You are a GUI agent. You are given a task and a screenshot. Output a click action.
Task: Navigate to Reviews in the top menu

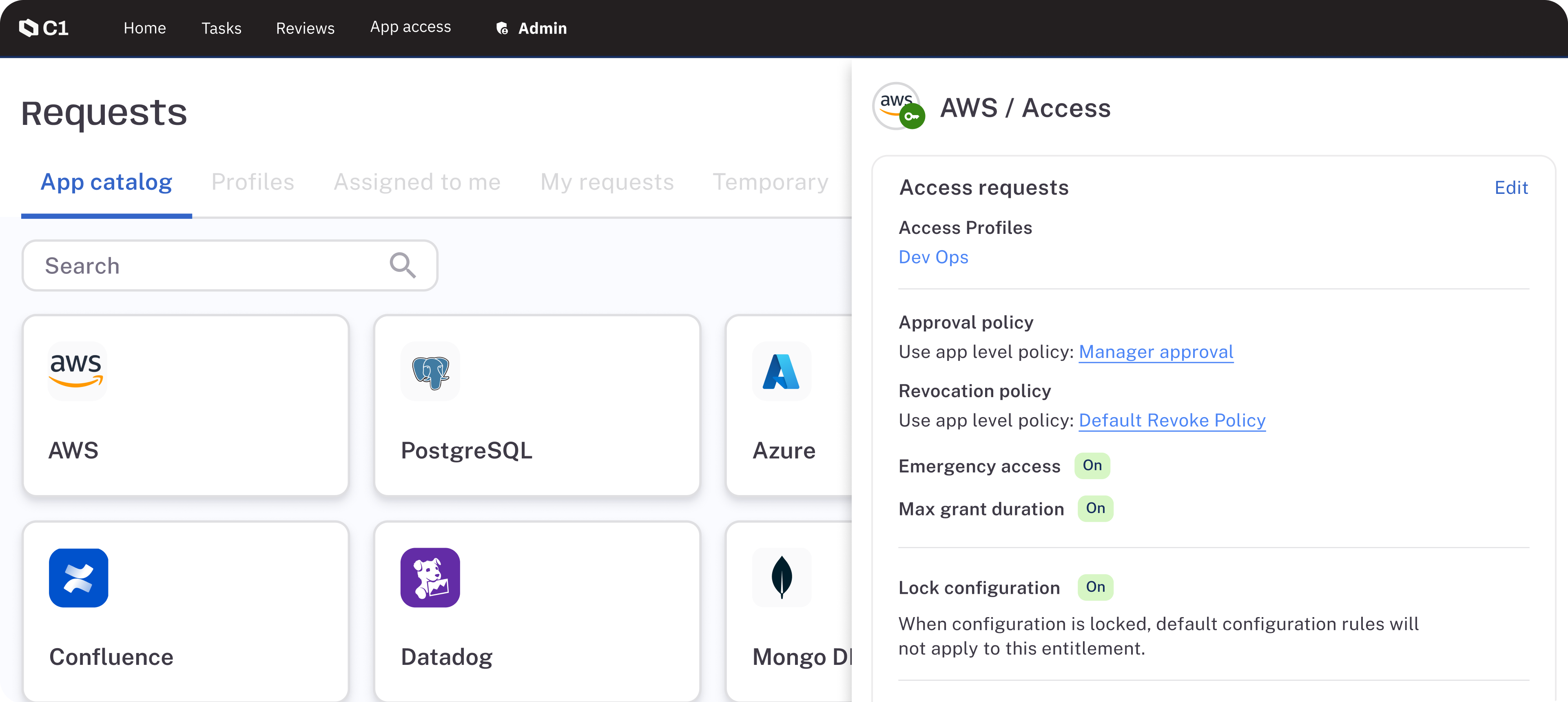click(305, 28)
